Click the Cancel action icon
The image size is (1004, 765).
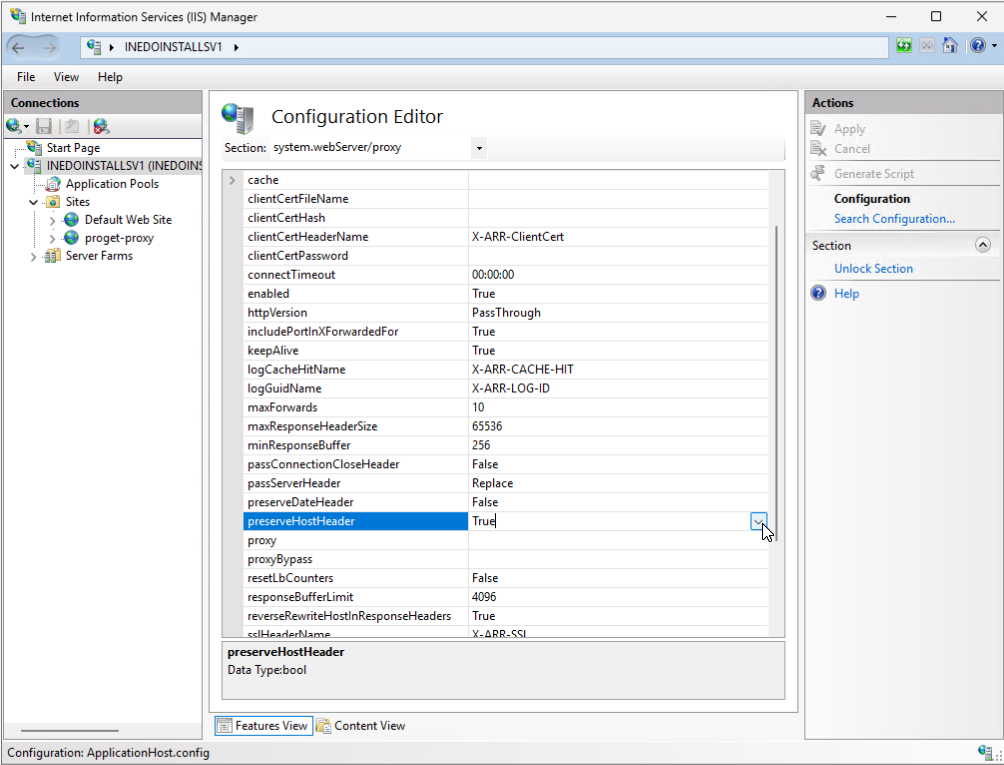[818, 149]
